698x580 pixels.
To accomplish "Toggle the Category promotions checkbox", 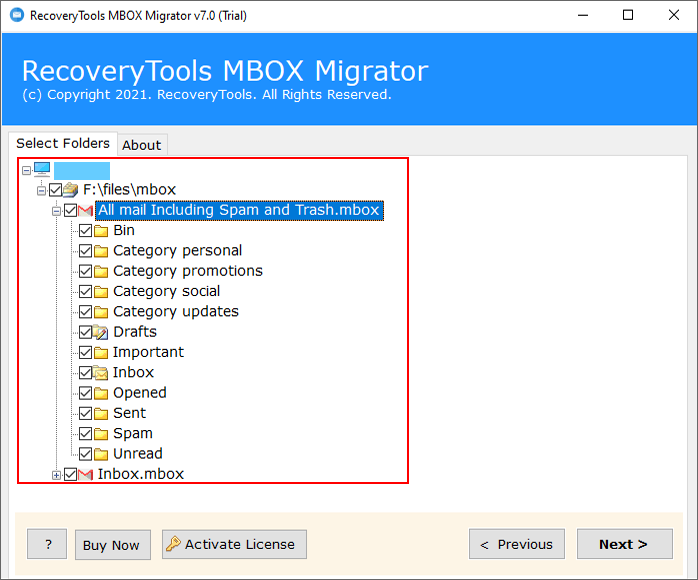I will pos(85,271).
